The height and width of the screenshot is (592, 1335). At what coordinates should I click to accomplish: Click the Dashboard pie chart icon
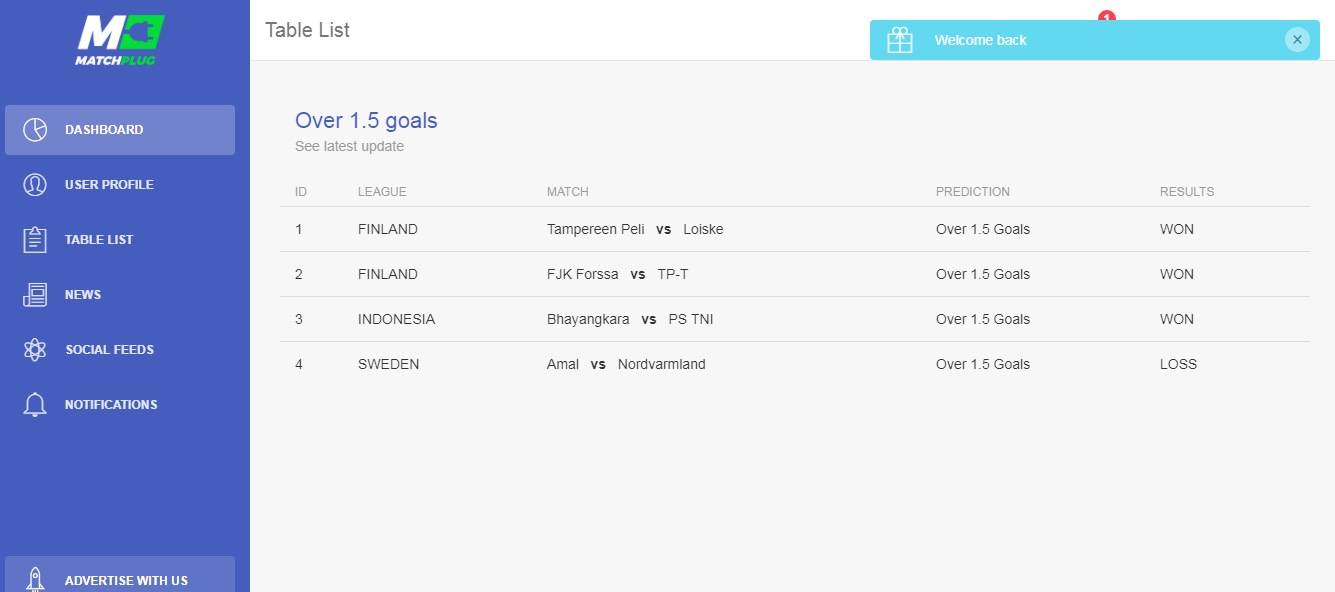point(35,130)
